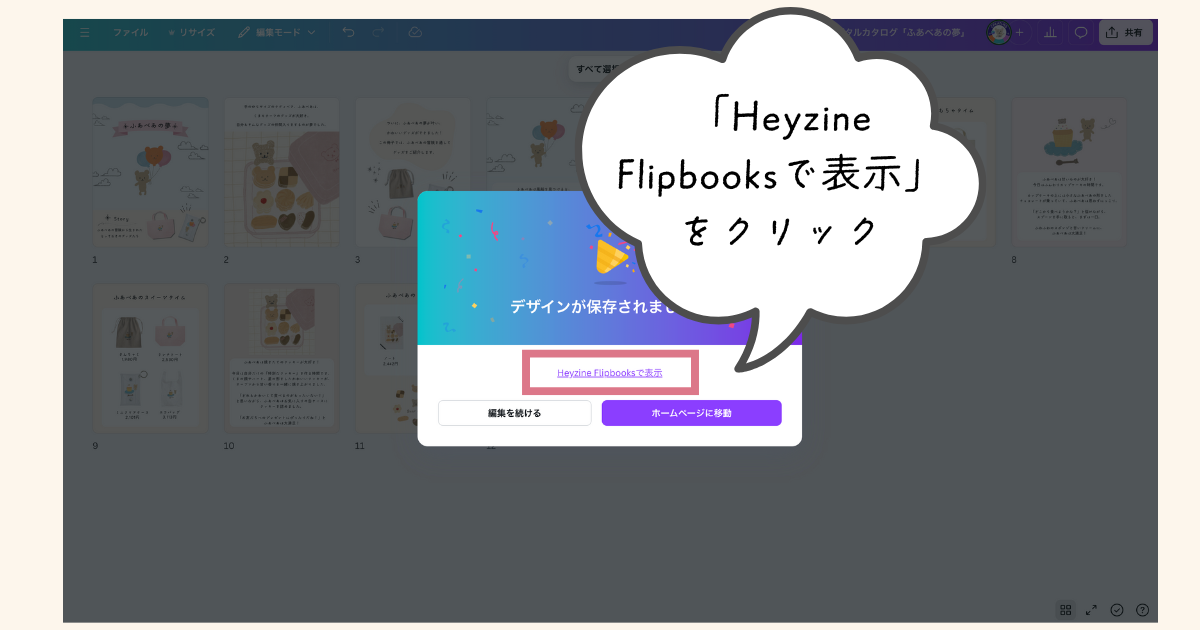Open help via the question mark icon

1143,608
